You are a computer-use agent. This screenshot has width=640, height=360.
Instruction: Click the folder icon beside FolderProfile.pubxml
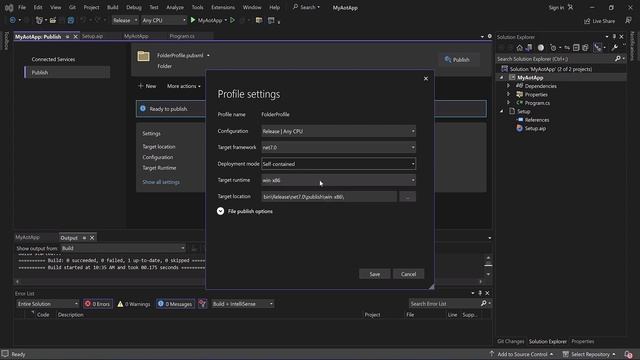tap(143, 56)
